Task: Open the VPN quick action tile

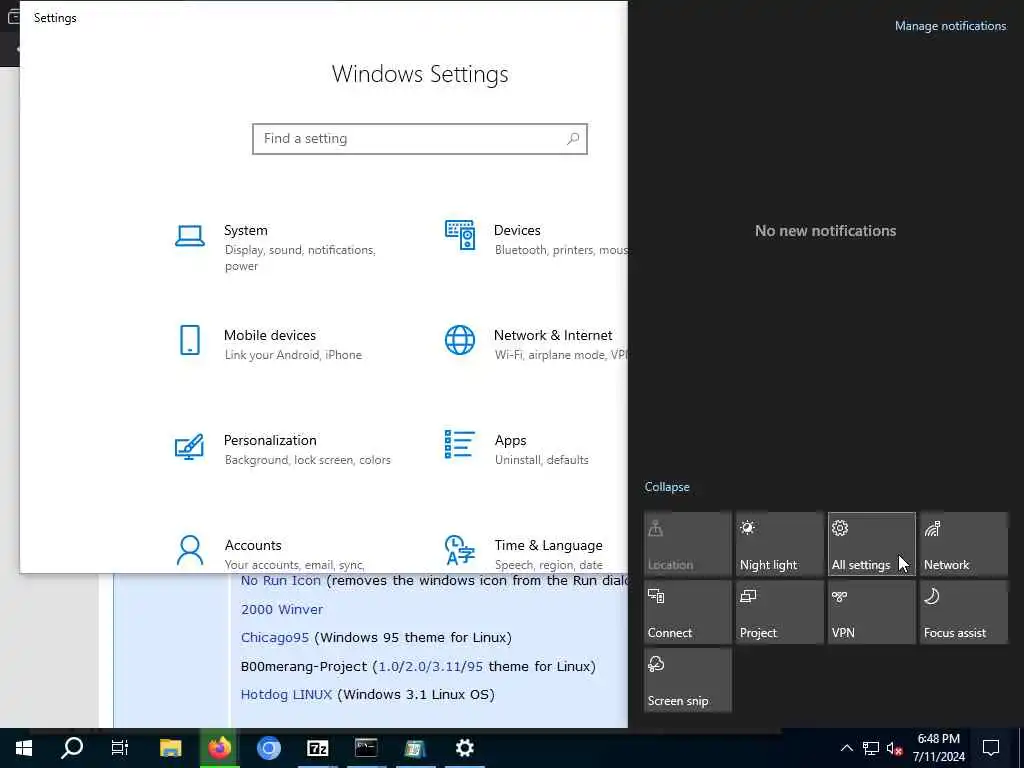Action: (871, 612)
